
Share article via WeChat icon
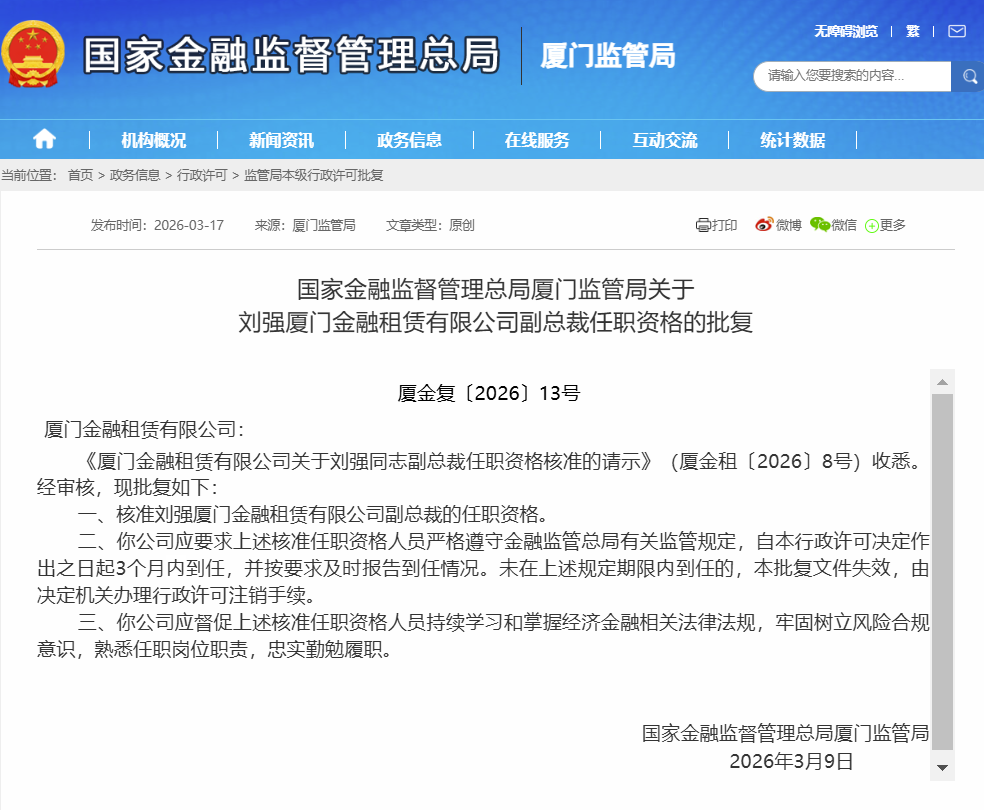pyautogui.click(x=820, y=225)
